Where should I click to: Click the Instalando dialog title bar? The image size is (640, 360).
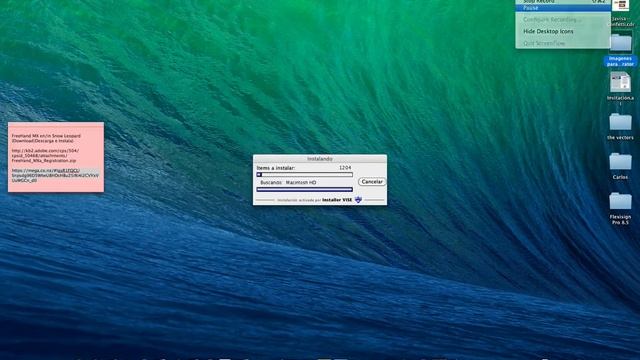(x=320, y=158)
